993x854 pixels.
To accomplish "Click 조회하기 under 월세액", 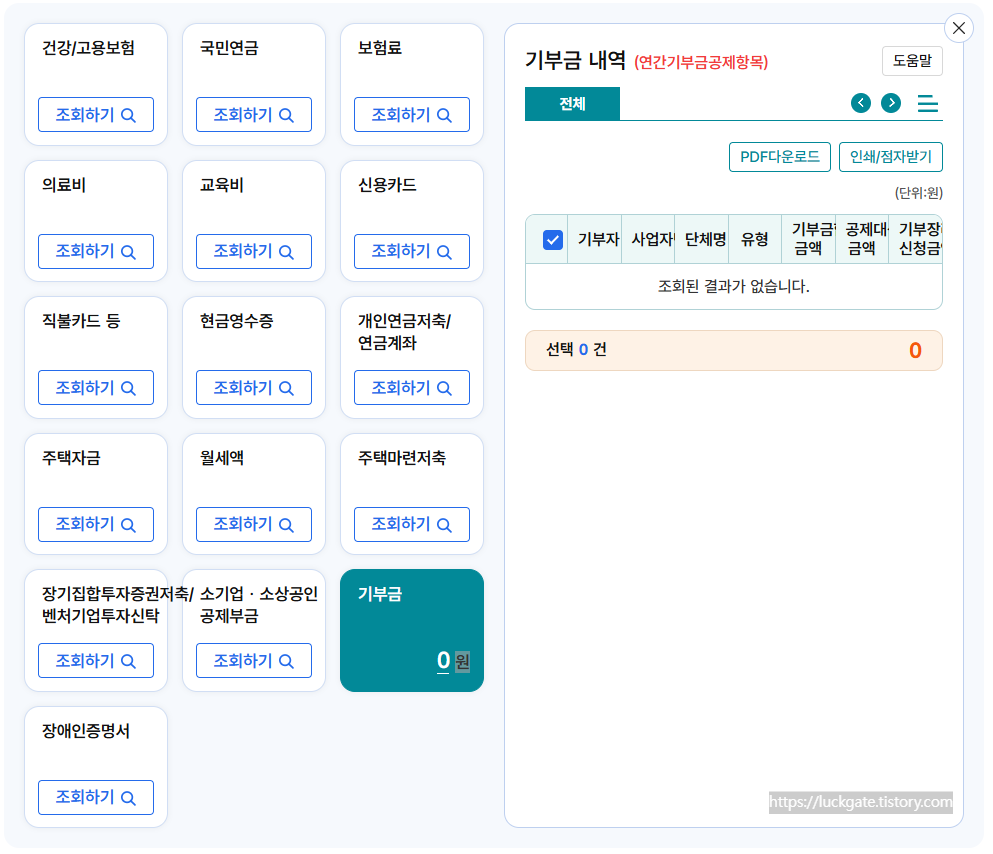I will [254, 524].
